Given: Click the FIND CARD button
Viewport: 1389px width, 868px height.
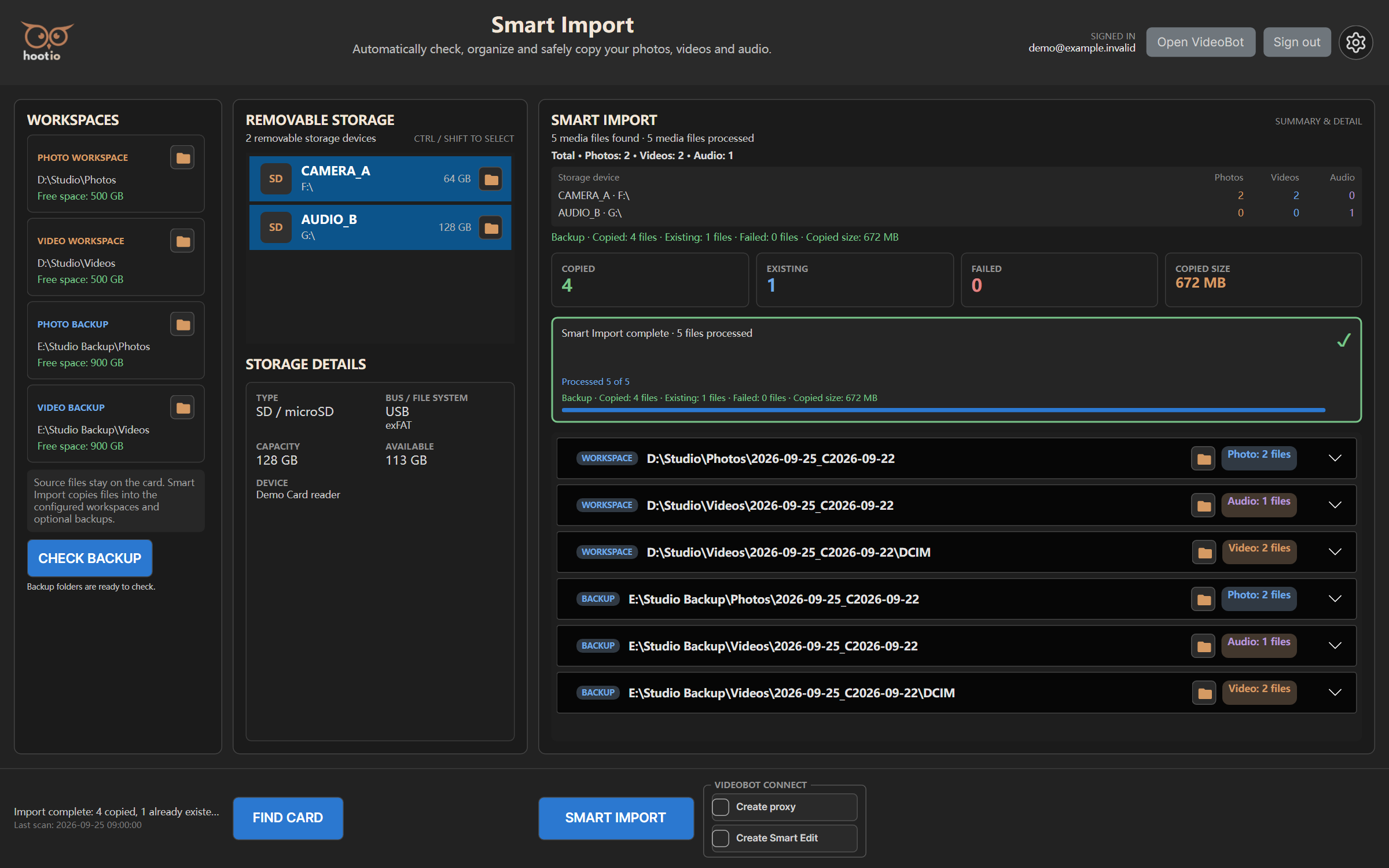Looking at the screenshot, I should pyautogui.click(x=288, y=818).
